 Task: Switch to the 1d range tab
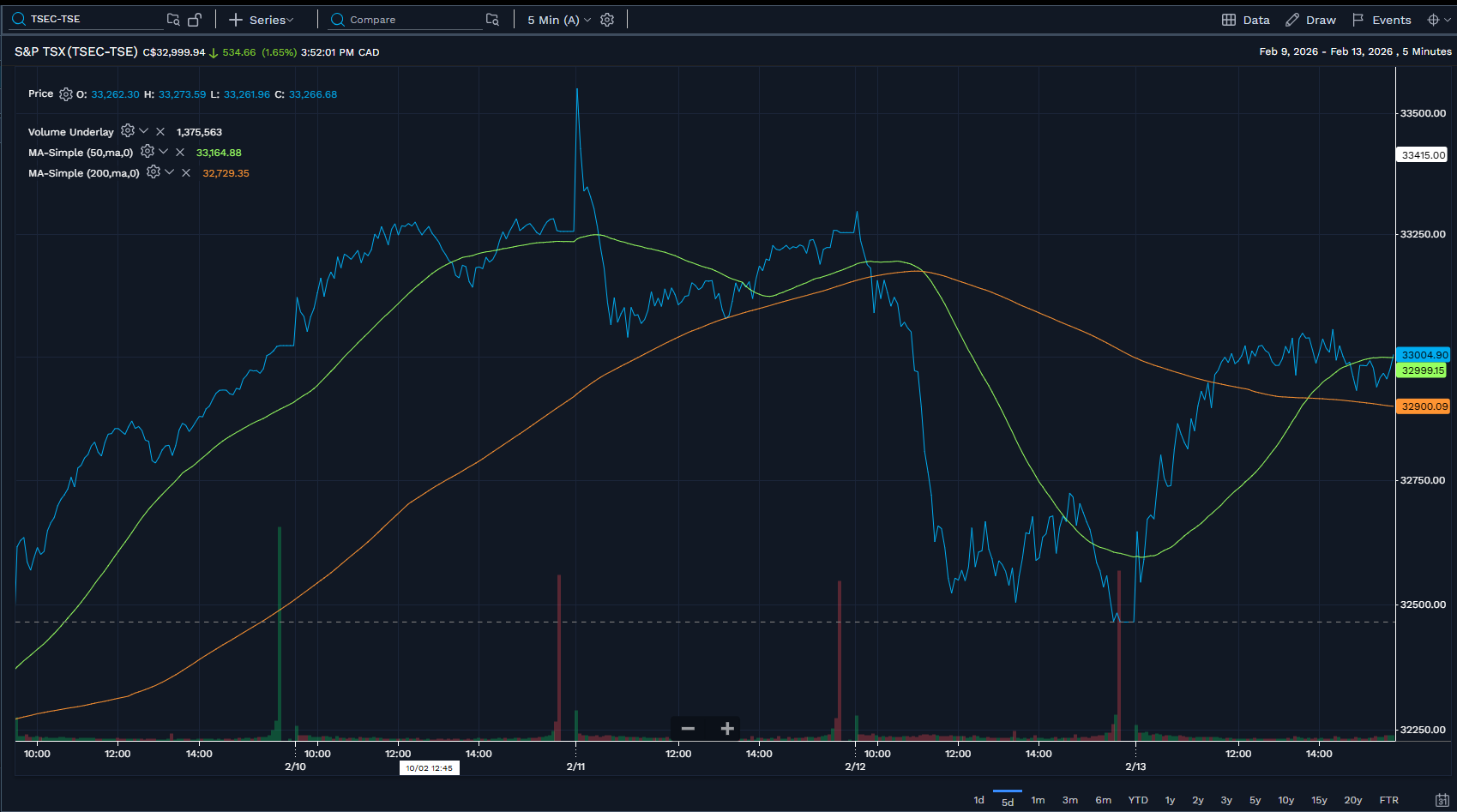click(978, 799)
